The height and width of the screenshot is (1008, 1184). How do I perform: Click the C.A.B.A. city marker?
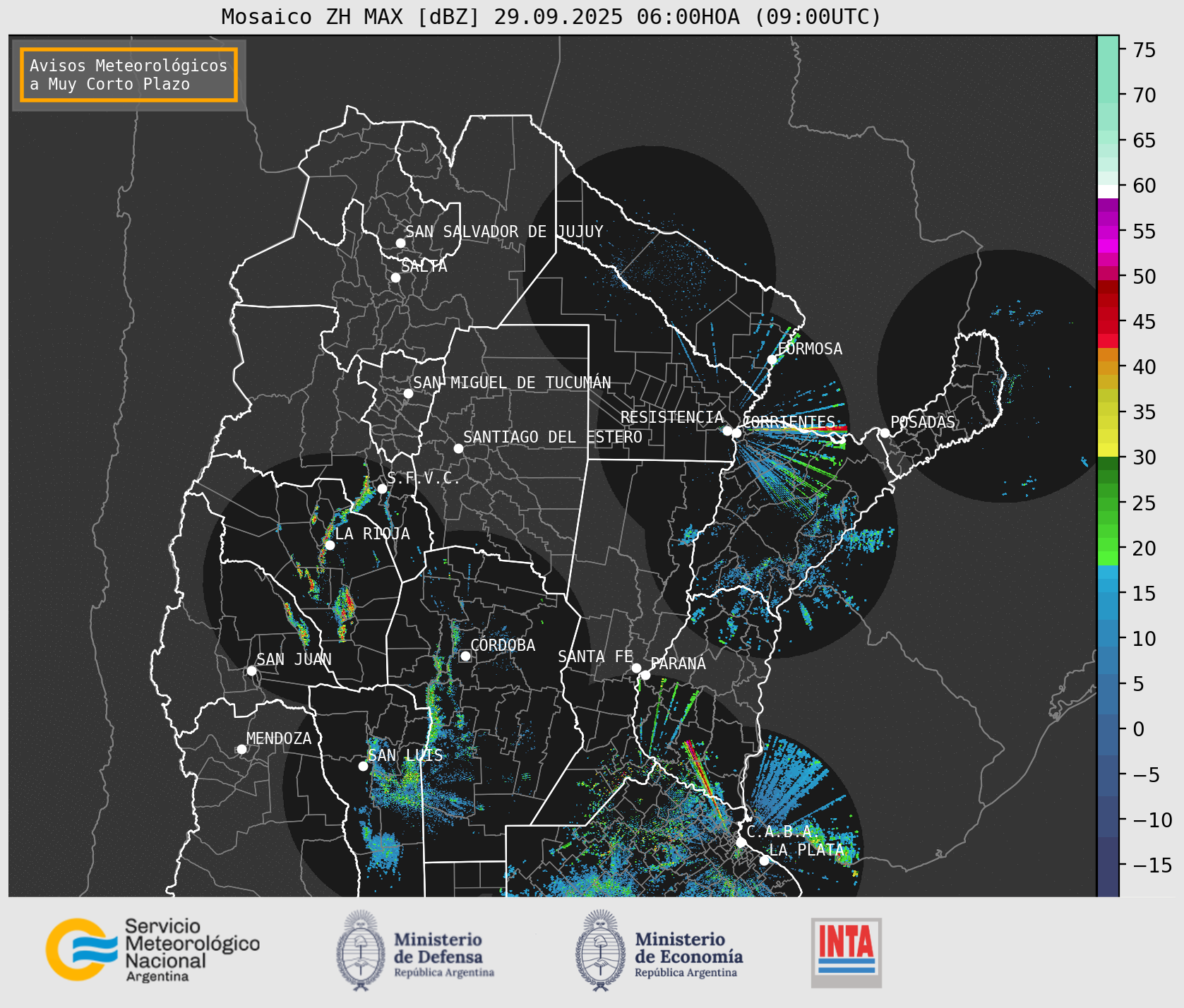point(741,842)
